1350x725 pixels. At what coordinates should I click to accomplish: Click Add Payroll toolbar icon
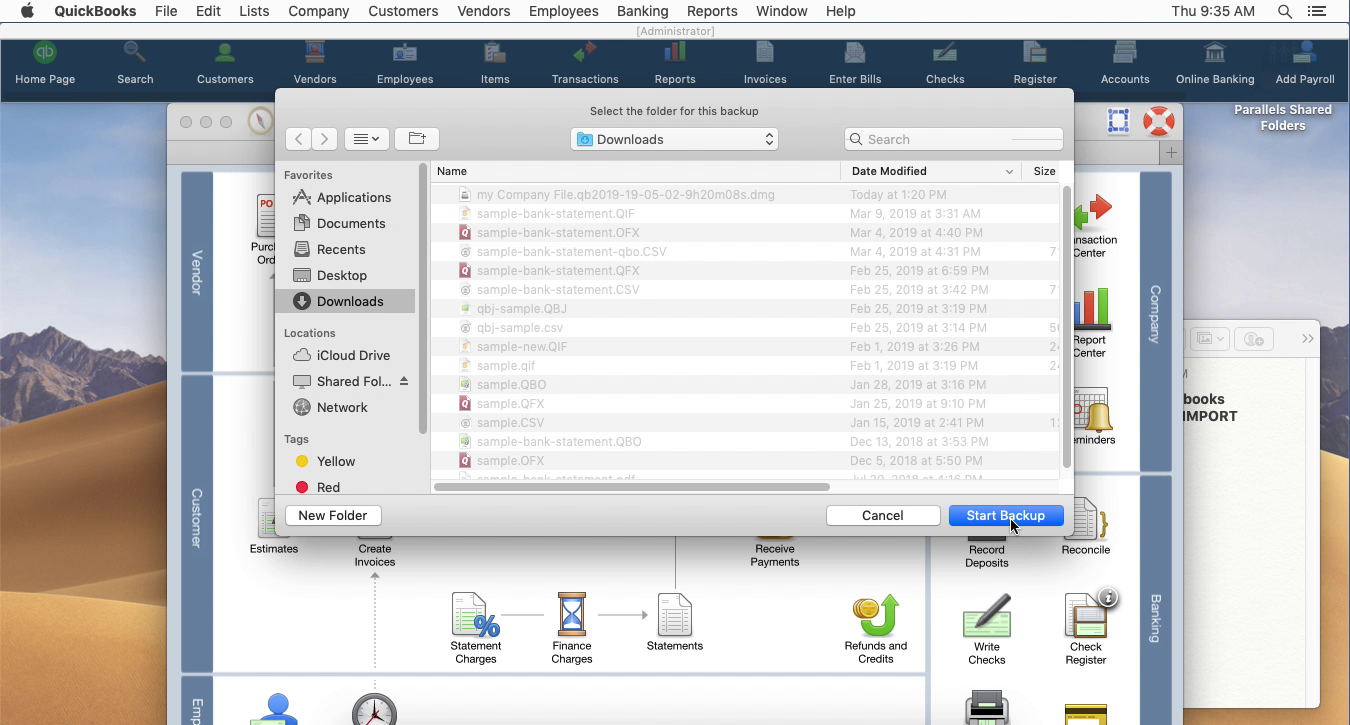coord(1305,63)
